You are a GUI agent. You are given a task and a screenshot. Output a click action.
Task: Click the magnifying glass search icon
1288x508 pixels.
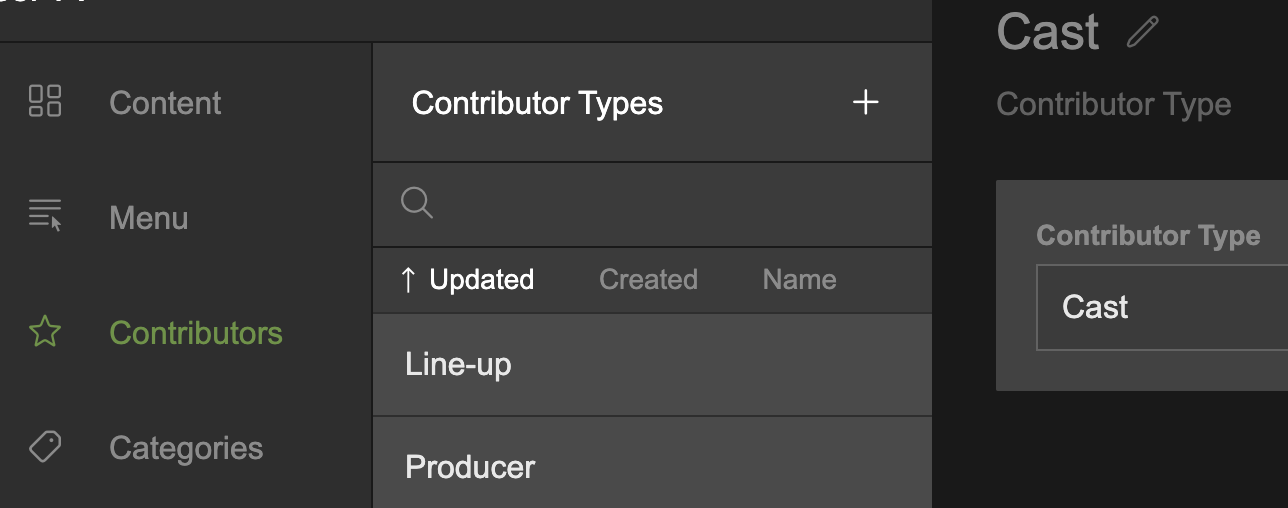coord(416,204)
